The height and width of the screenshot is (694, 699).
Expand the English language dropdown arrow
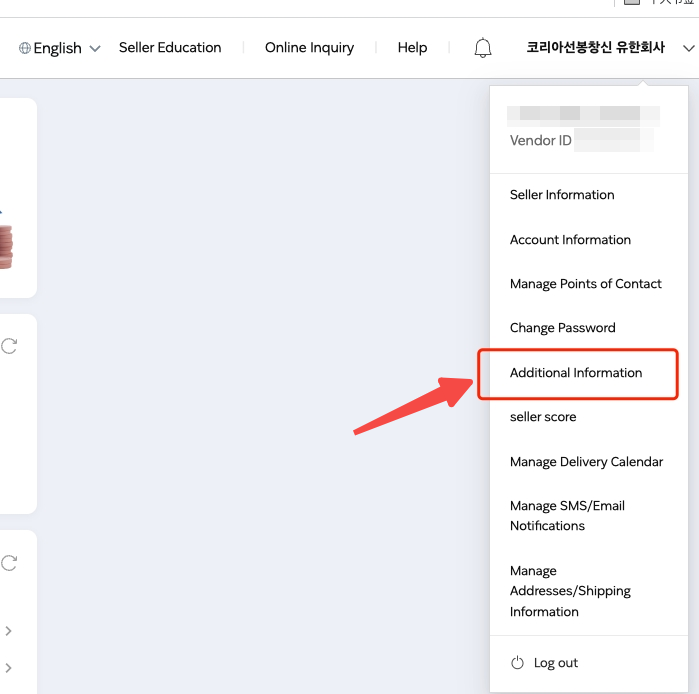coord(95,48)
